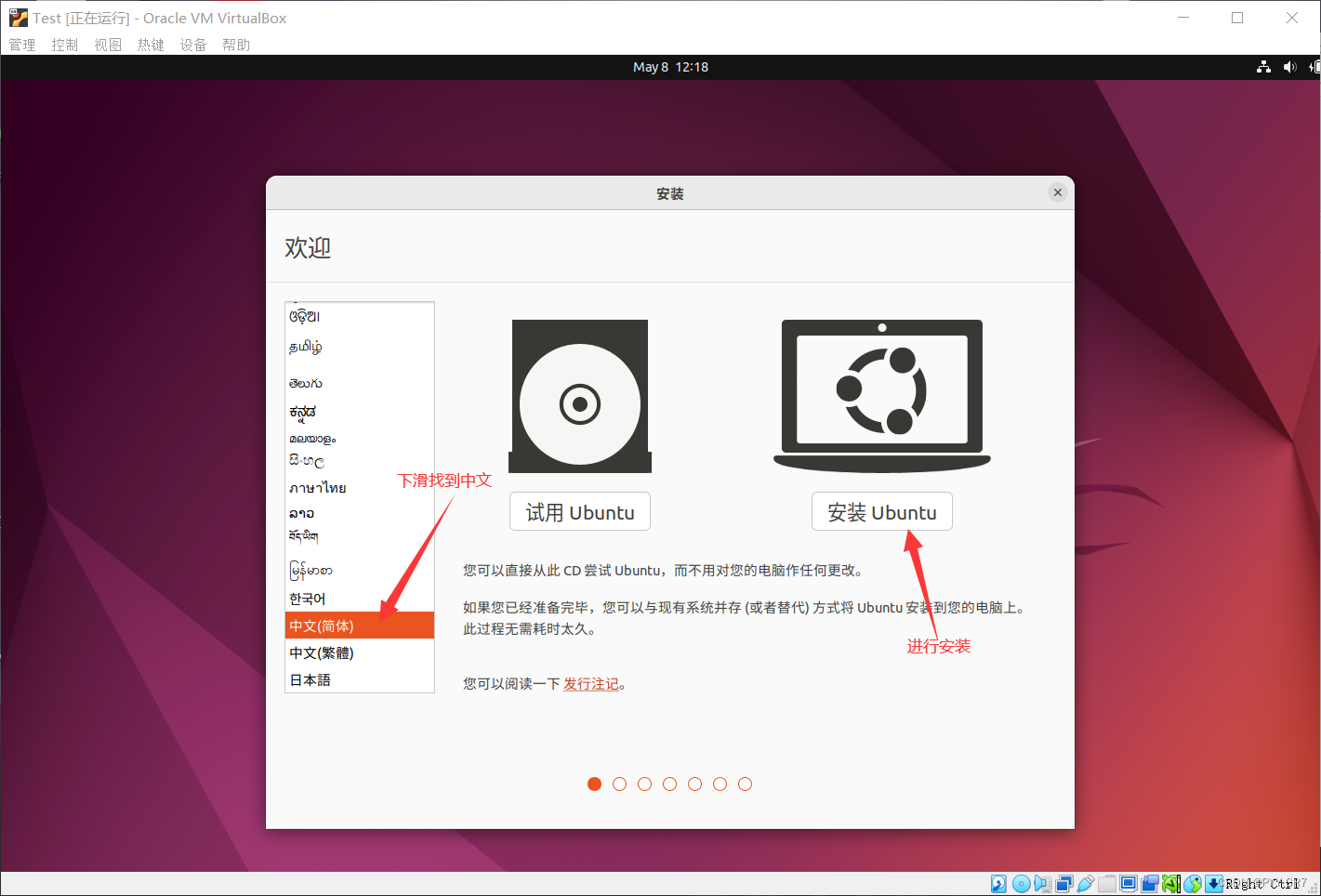1321x896 pixels.
Task: Click the VirtualBox hard disk activity icon
Action: [998, 883]
